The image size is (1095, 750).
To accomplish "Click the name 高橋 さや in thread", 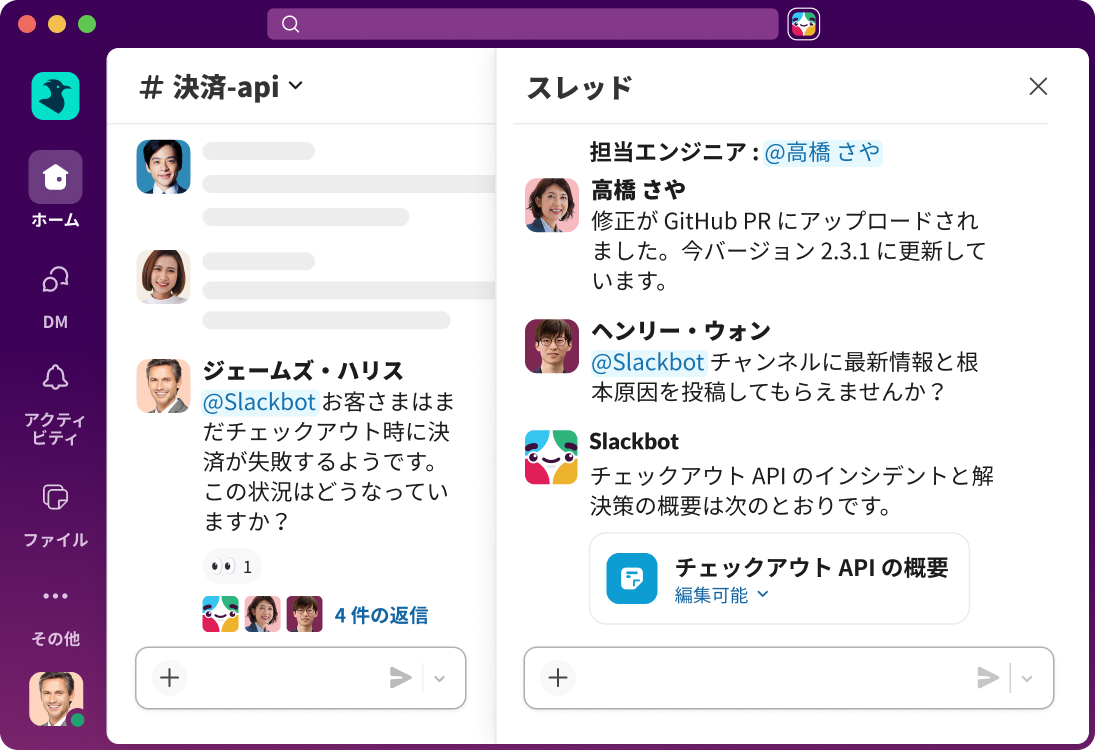I will click(x=638, y=189).
